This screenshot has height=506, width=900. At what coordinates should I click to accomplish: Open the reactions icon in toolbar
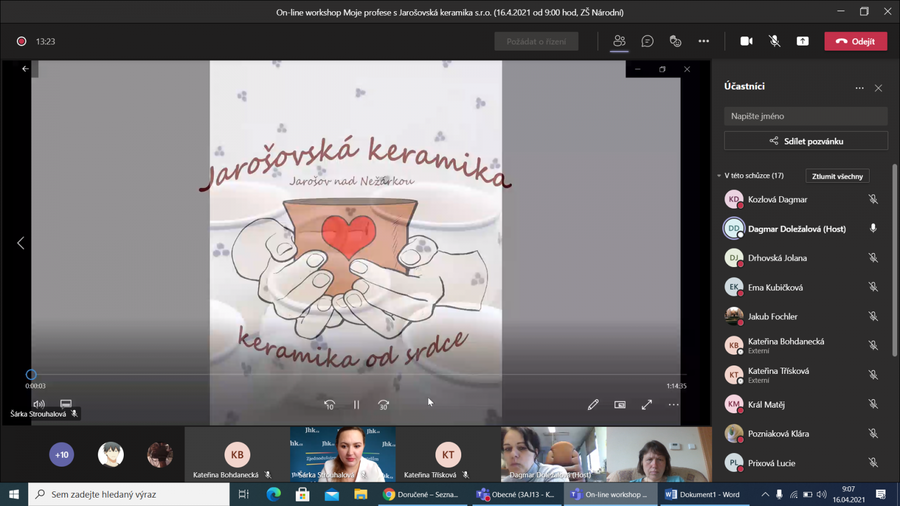[676, 41]
